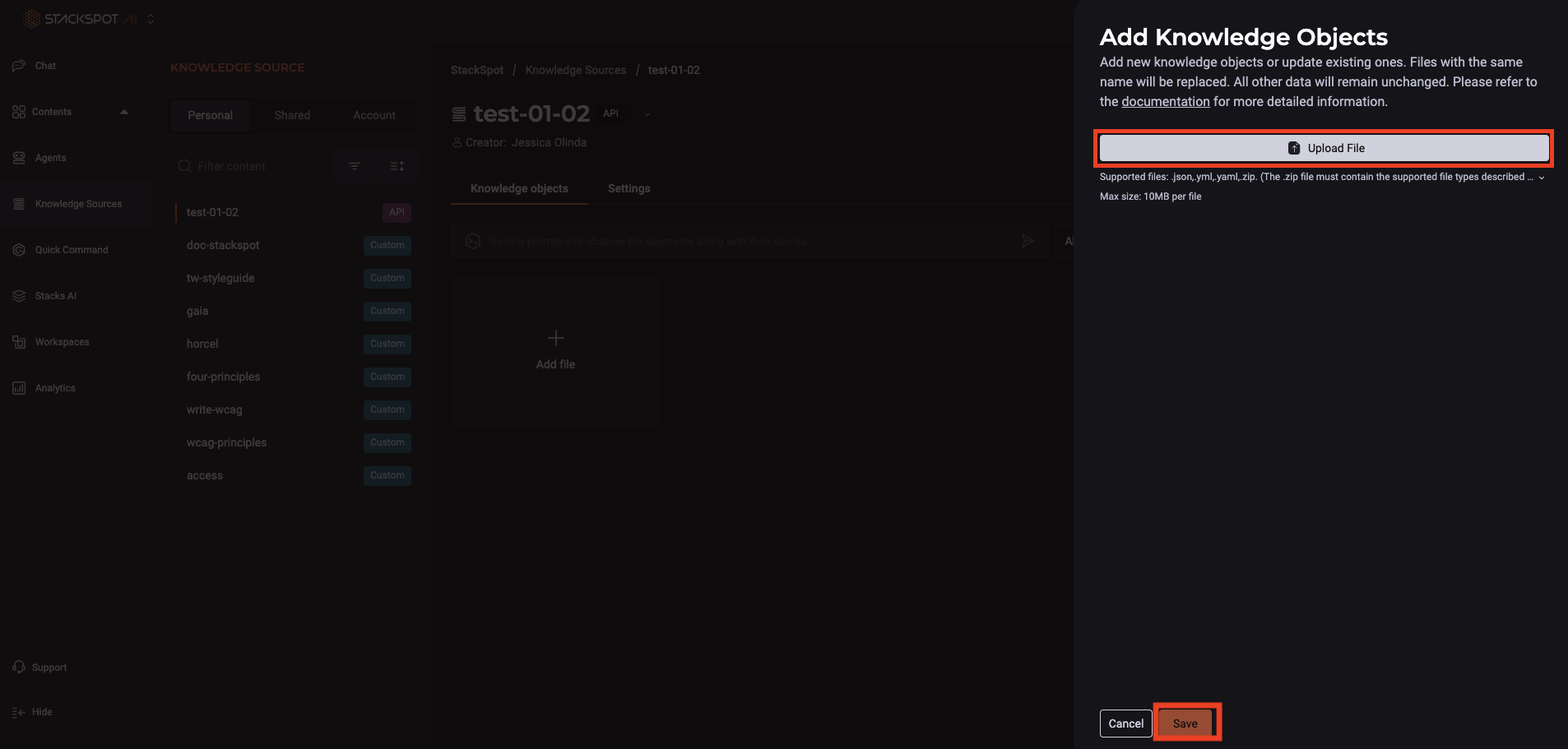Click the send prompt arrow icon
Viewport: 1568px width, 749px height.
click(1028, 241)
